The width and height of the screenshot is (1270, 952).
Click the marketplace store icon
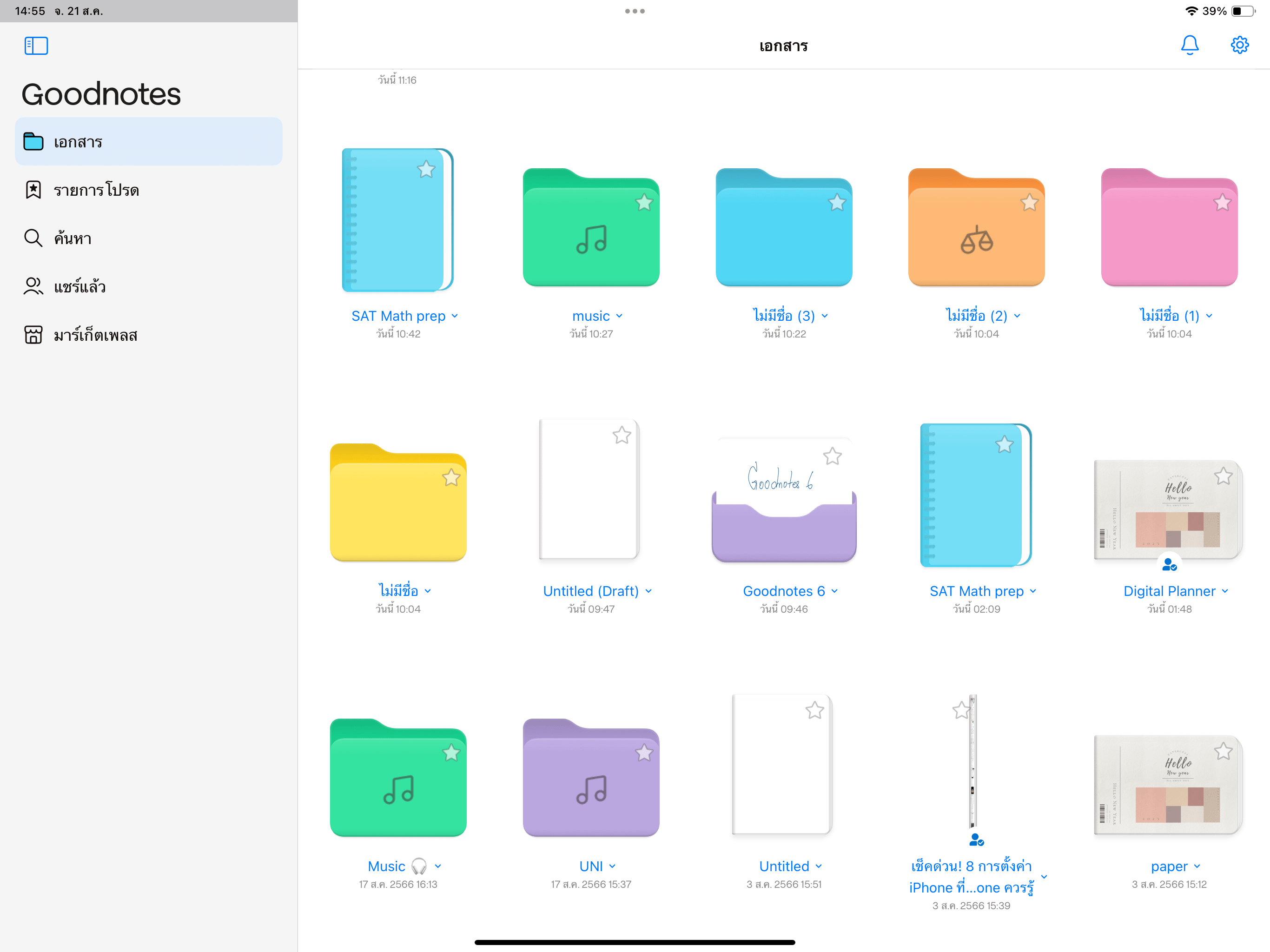[x=33, y=335]
